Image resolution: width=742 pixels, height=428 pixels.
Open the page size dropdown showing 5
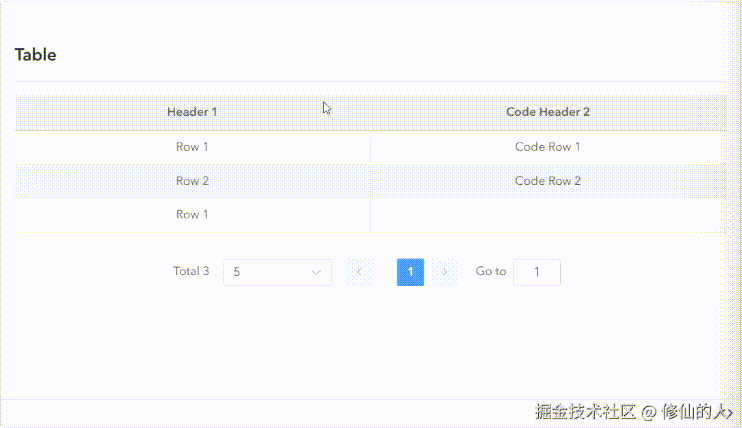[277, 272]
